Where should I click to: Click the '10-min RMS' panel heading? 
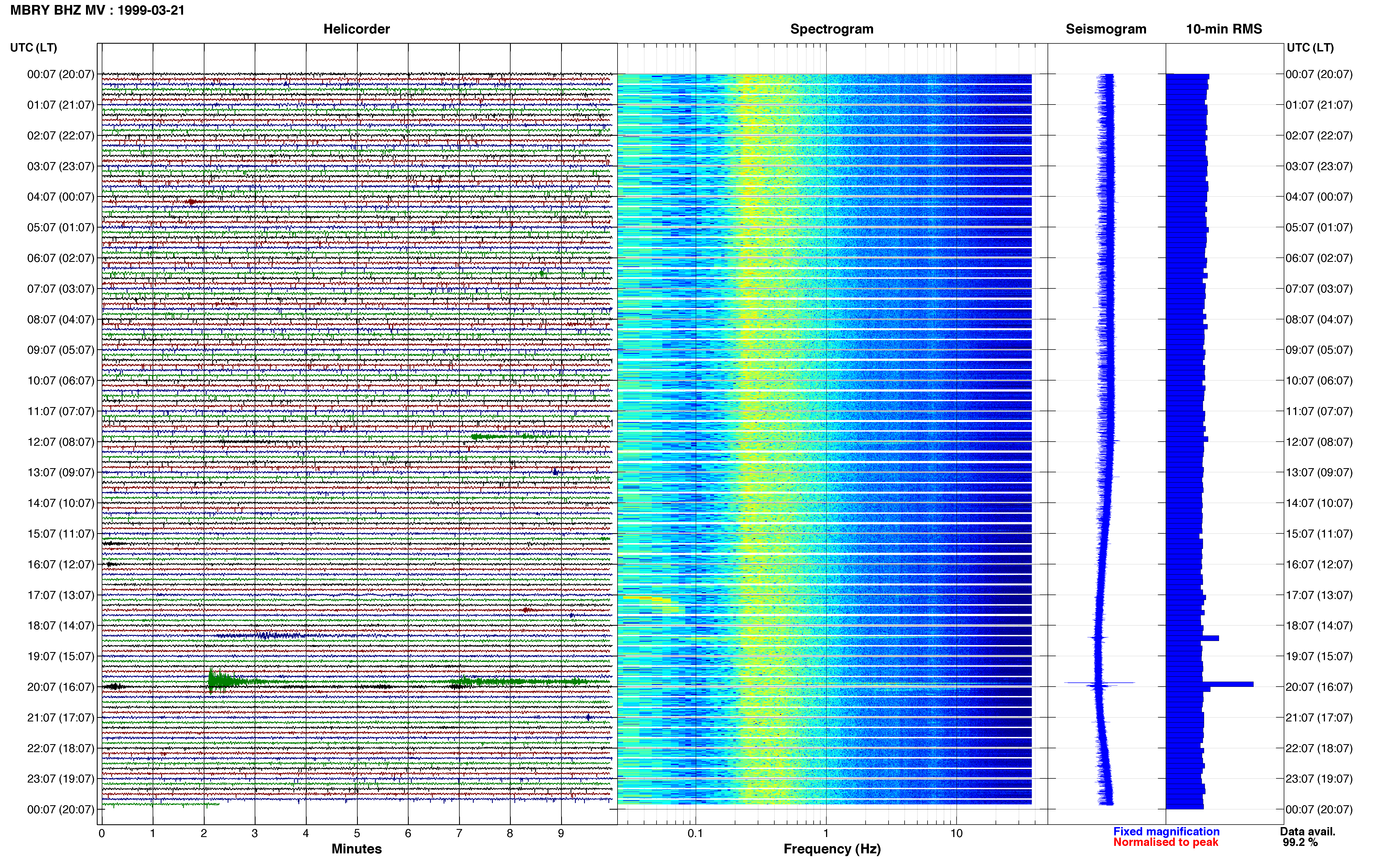1224,29
